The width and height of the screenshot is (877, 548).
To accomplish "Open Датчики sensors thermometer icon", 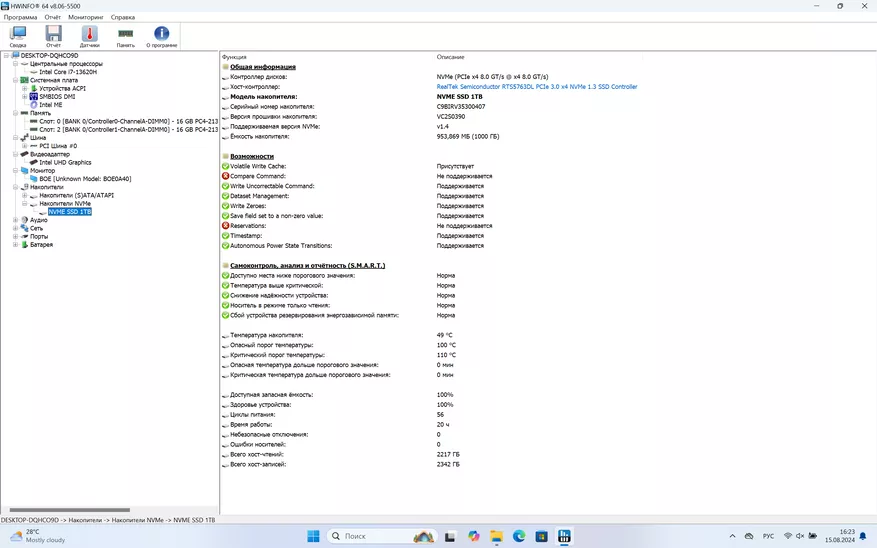I will pyautogui.click(x=89, y=36).
